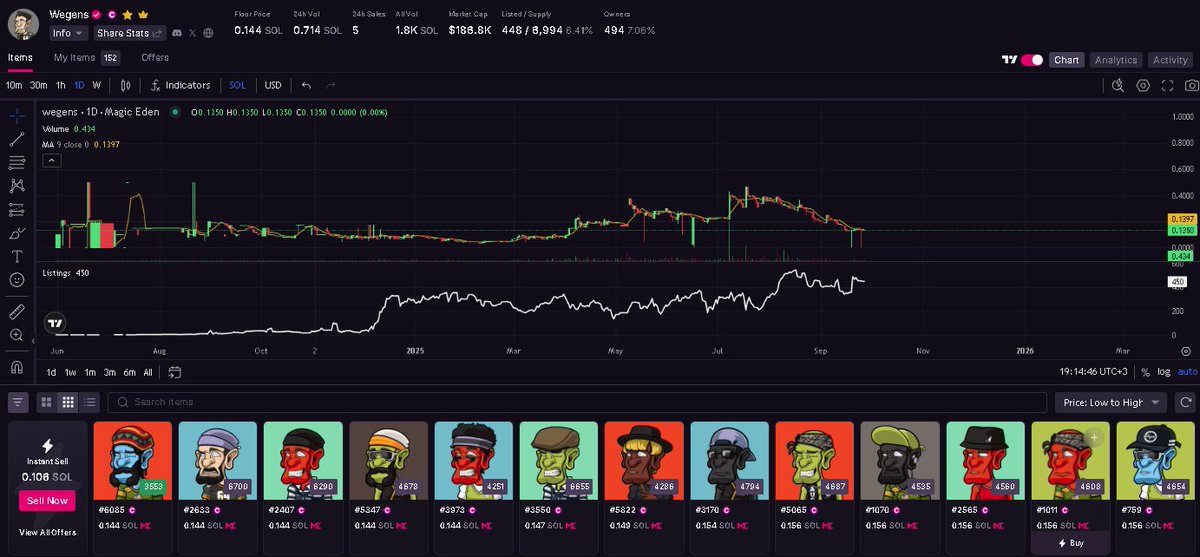1200x557 pixels.
Task: Open the timezone selector 19:14:46 UTC+3
Action: (x=1095, y=373)
